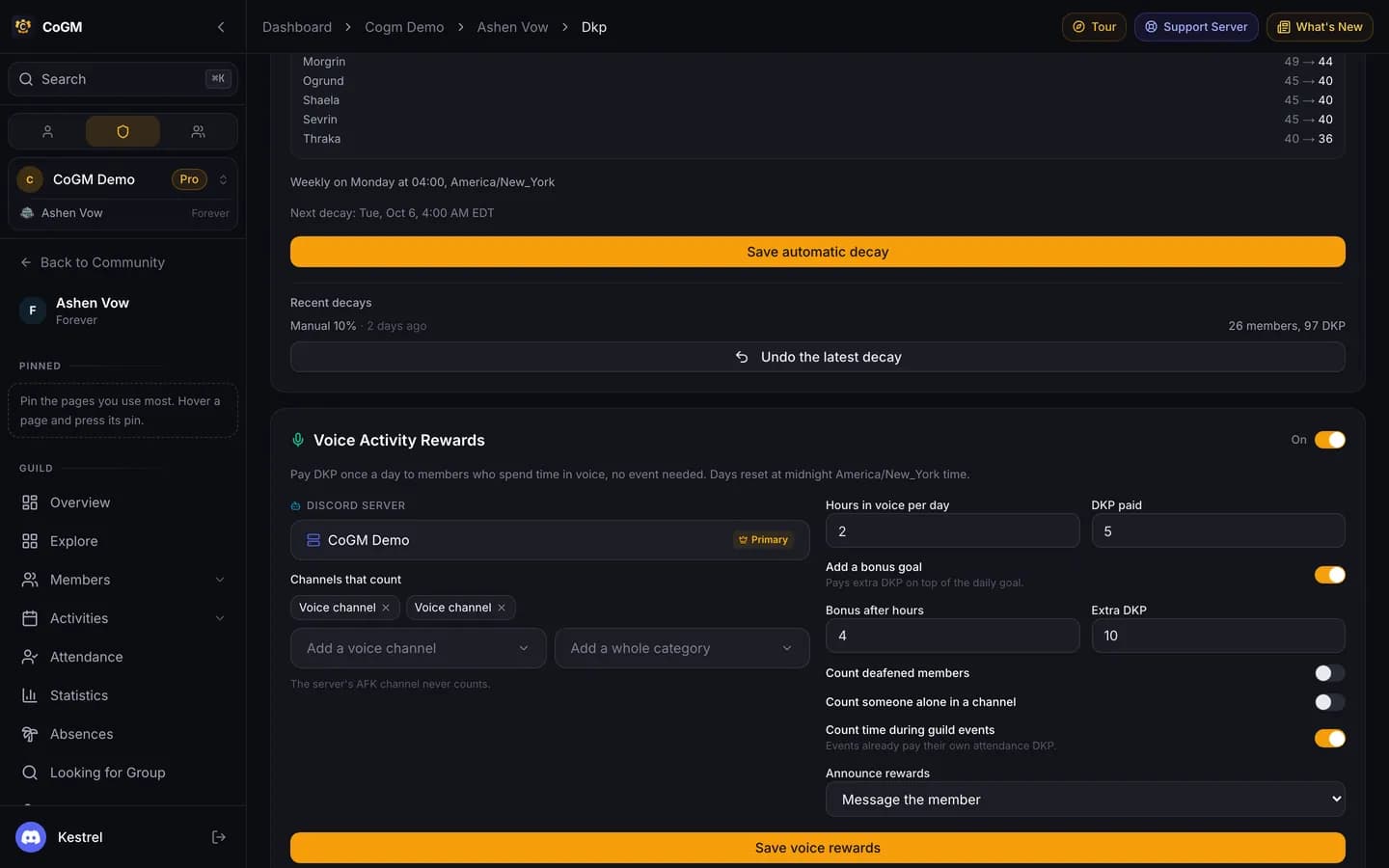
Task: Turn off the Voice Activity Rewards switch
Action: tap(1329, 440)
